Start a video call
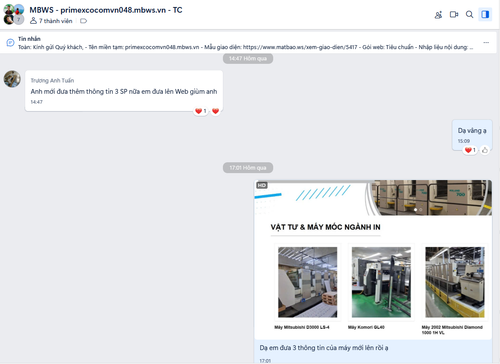 [454, 14]
